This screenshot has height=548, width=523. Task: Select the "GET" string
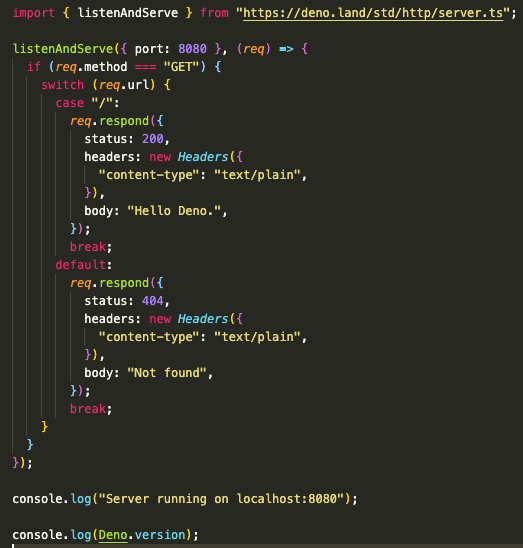coord(181,67)
